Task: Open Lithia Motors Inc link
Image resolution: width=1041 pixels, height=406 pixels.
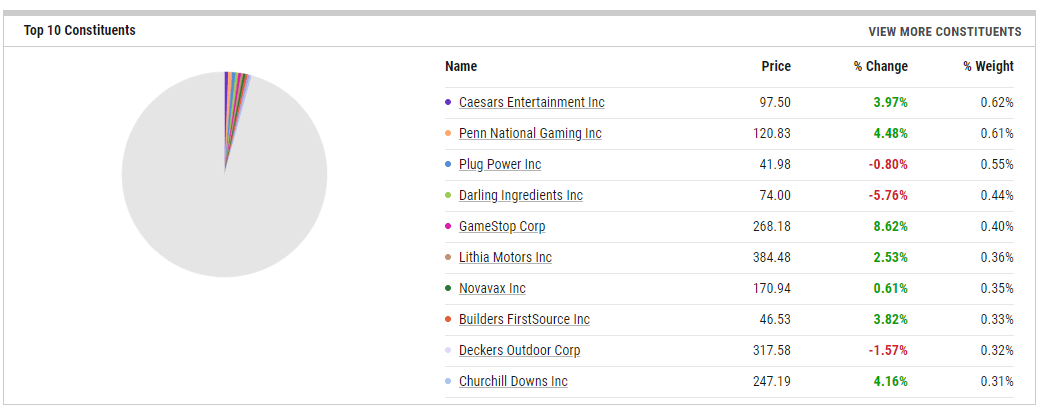Action: click(505, 257)
